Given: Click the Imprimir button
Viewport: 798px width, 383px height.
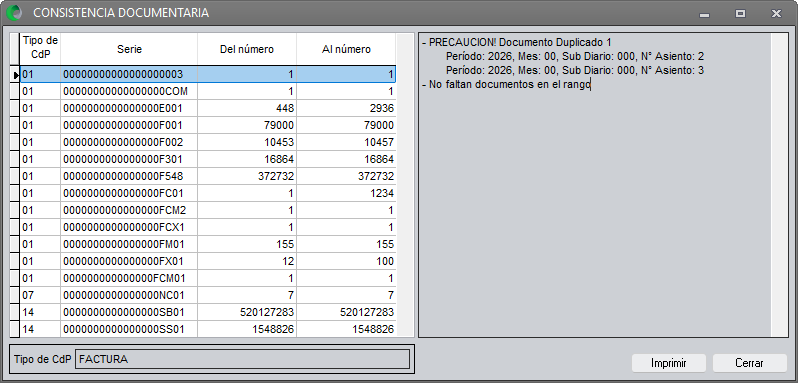Looking at the screenshot, I should point(669,363).
